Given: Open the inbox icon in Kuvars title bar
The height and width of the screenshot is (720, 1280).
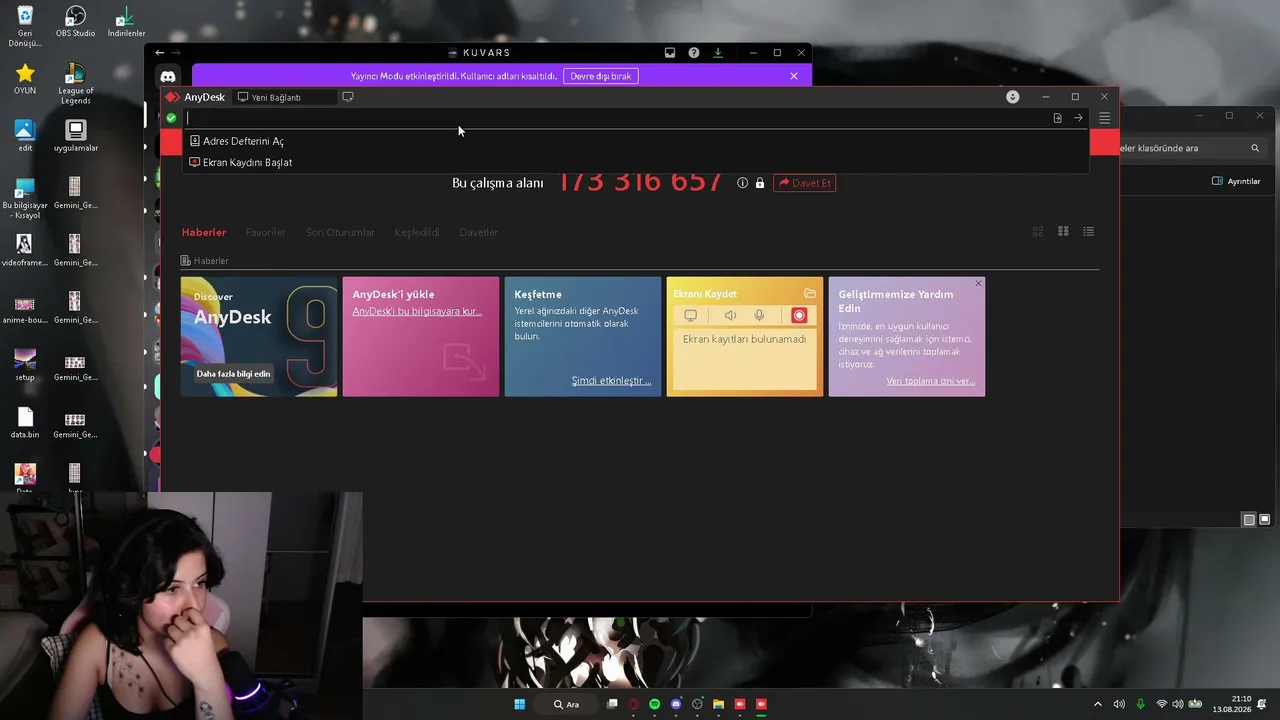Looking at the screenshot, I should tap(670, 53).
